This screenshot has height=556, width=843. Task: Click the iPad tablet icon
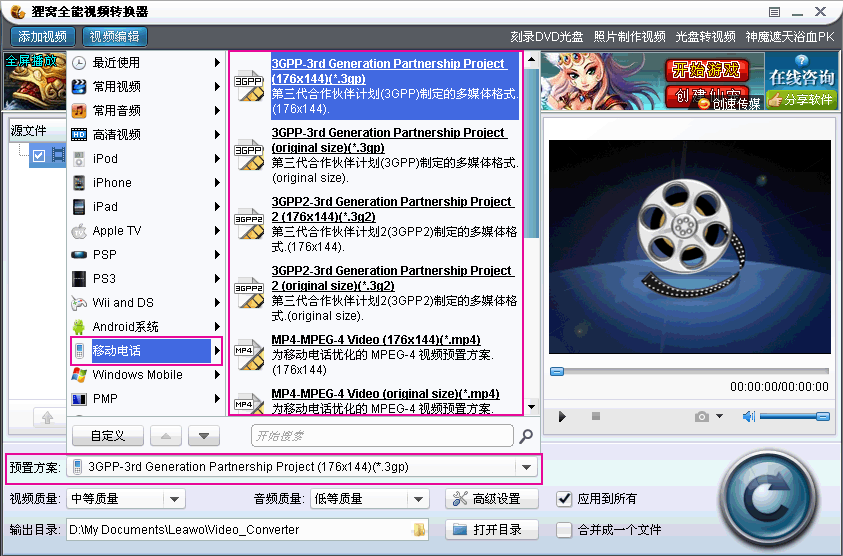point(79,206)
